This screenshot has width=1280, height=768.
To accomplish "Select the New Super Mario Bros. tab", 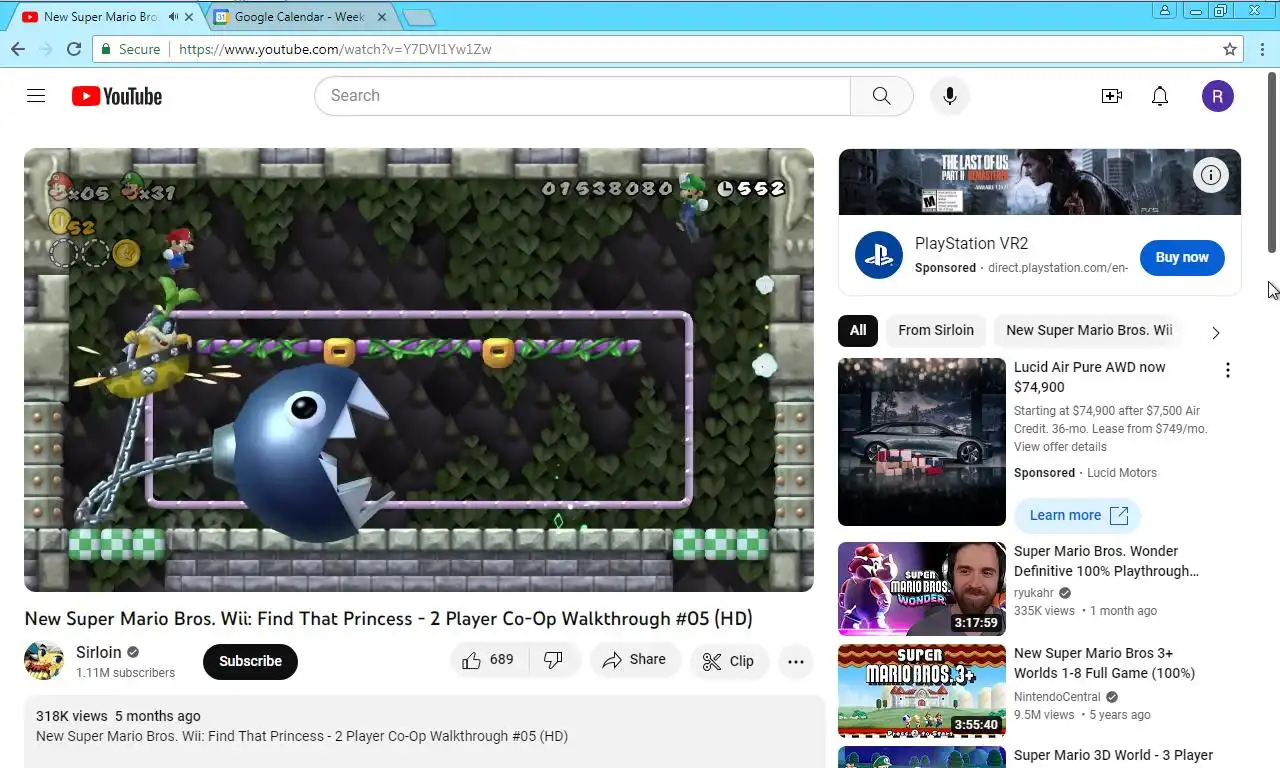I will click(x=100, y=17).
